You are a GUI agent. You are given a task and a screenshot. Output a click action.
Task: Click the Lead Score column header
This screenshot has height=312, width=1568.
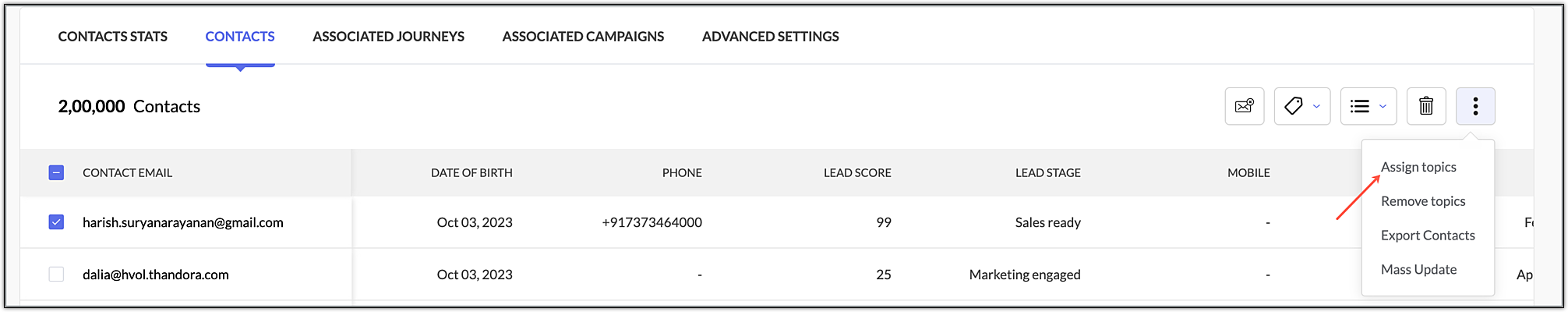pyautogui.click(x=857, y=172)
